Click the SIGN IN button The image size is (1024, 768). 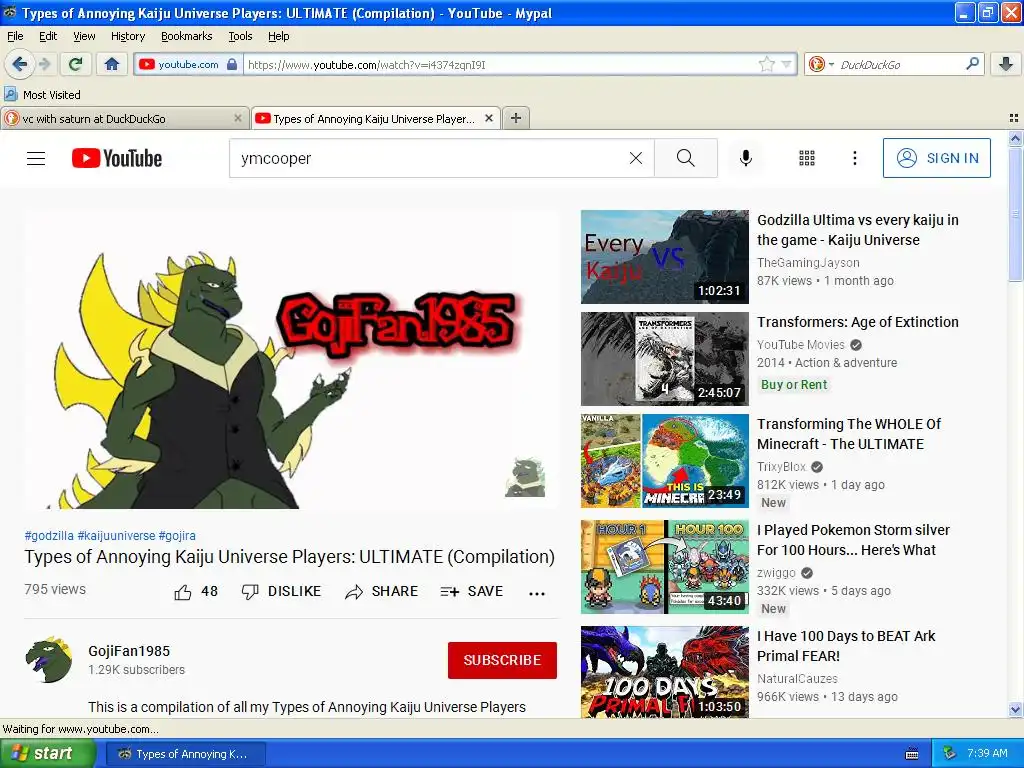936,158
